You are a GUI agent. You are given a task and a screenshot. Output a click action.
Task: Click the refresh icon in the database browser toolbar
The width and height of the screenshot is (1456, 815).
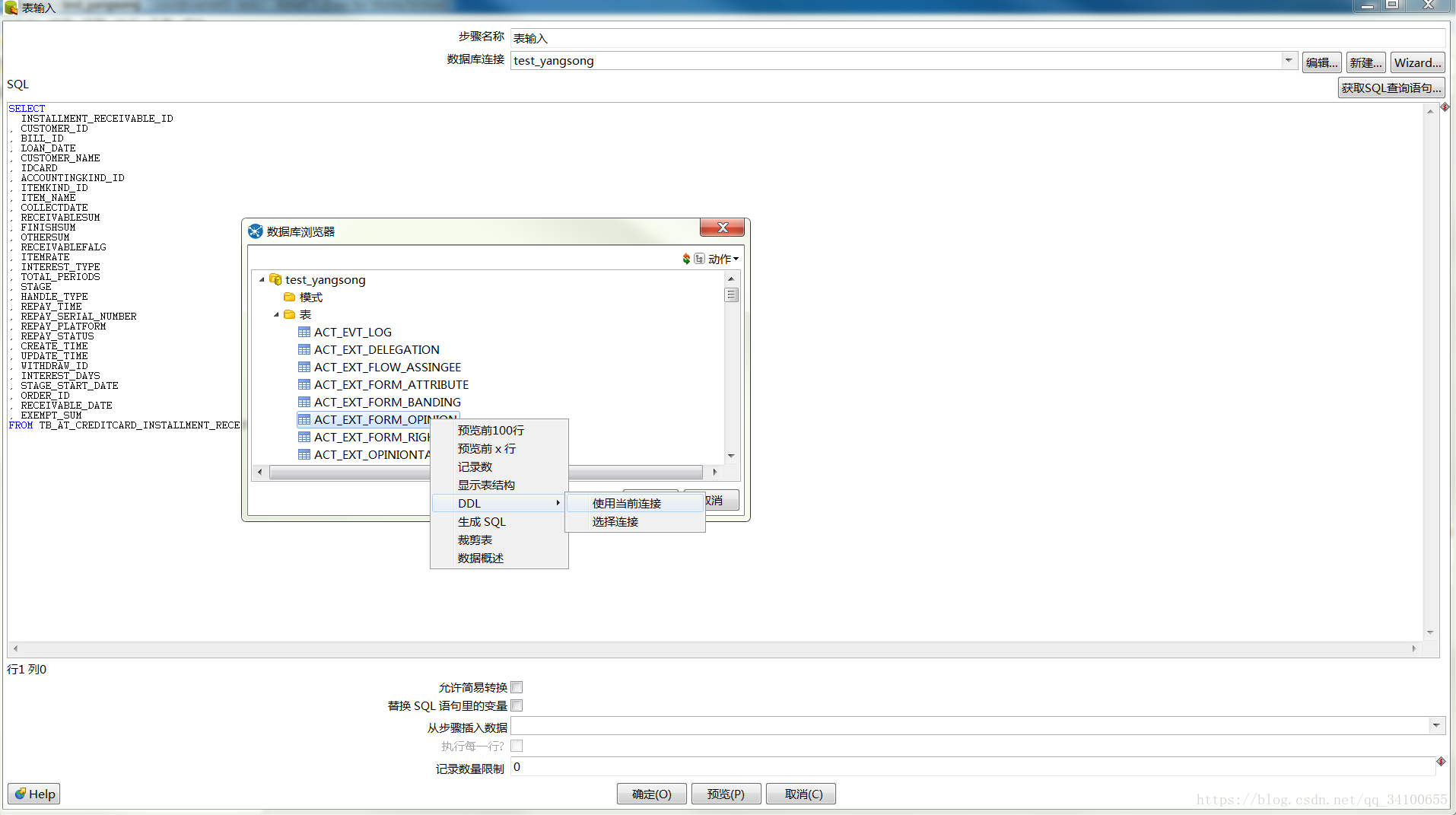(x=686, y=259)
